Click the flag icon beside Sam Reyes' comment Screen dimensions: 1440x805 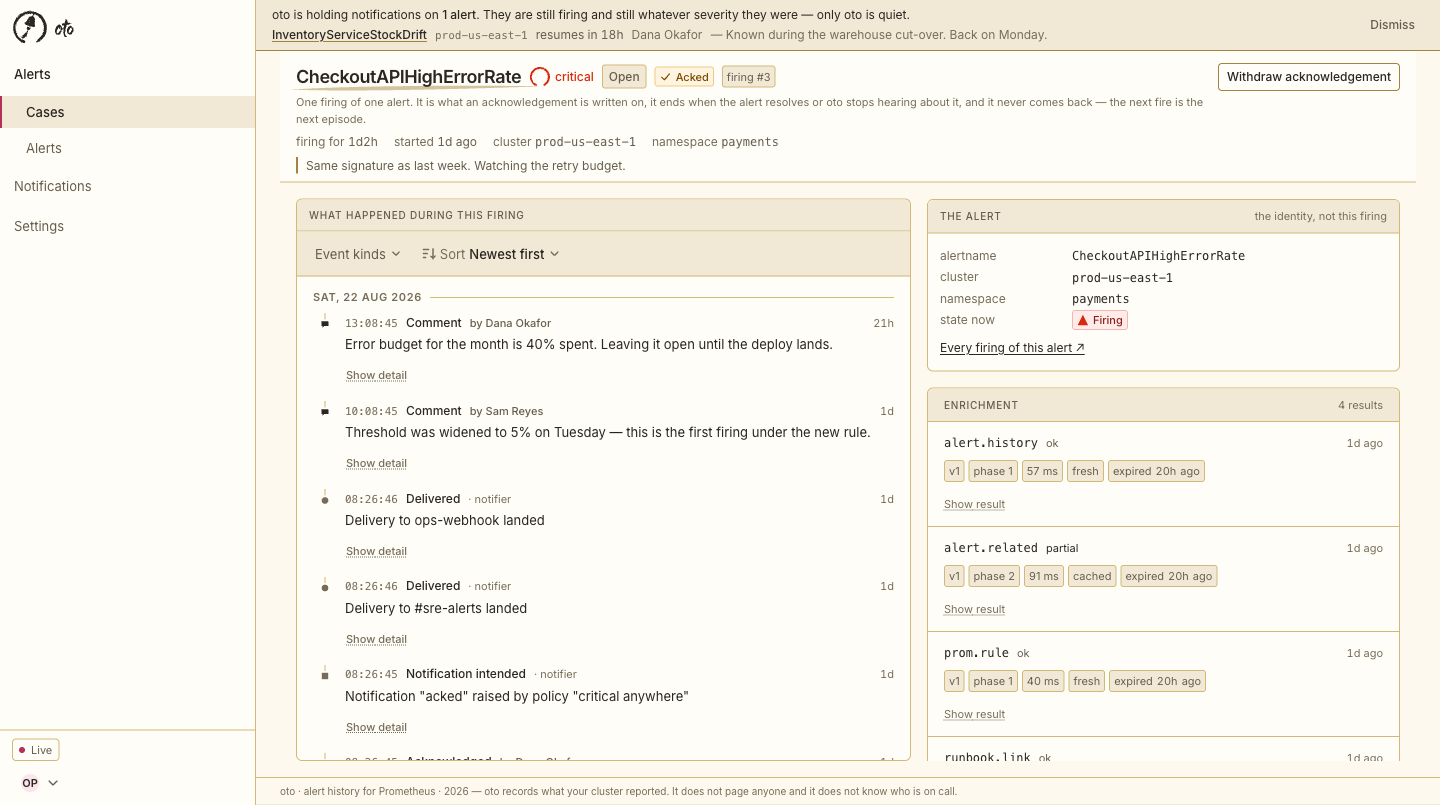325,411
